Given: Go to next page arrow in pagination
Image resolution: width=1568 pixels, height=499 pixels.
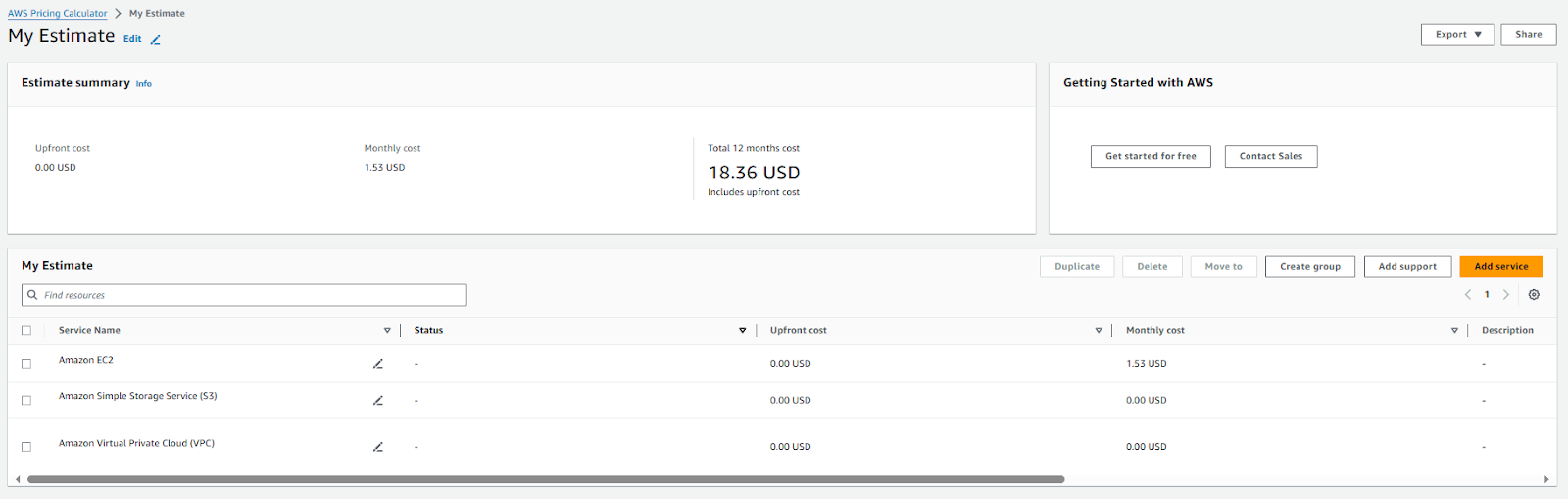Looking at the screenshot, I should tap(1506, 294).
